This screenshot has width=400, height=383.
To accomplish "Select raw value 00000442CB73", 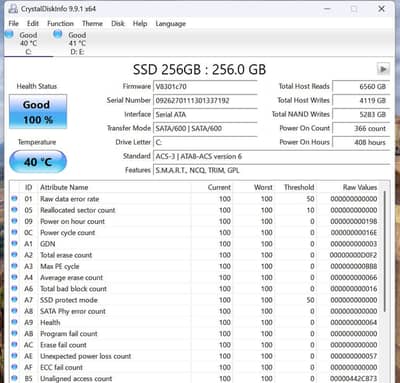I will [354, 379].
